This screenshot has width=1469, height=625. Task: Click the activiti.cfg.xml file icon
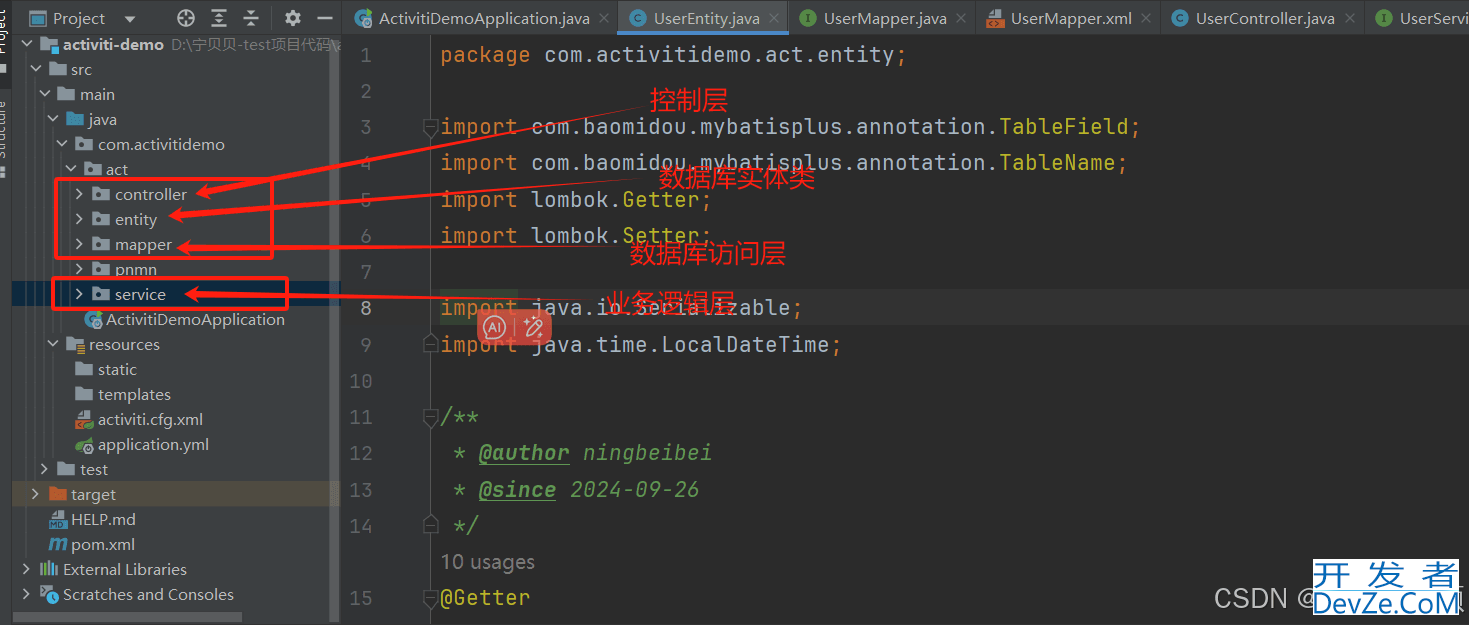pos(84,419)
